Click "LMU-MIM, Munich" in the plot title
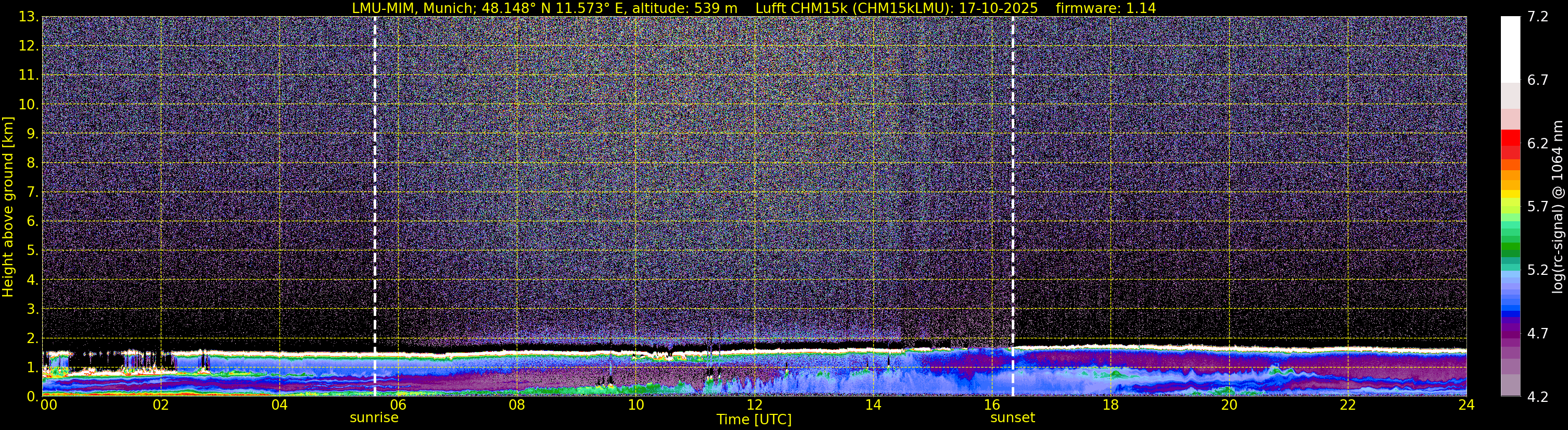Viewport: 1568px width, 430px height. (413, 8)
